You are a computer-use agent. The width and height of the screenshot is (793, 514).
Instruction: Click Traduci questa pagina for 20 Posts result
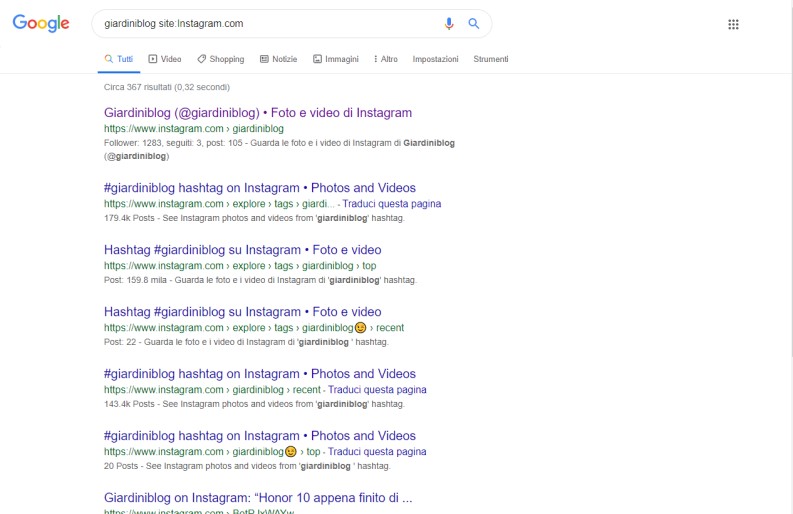pos(377,451)
